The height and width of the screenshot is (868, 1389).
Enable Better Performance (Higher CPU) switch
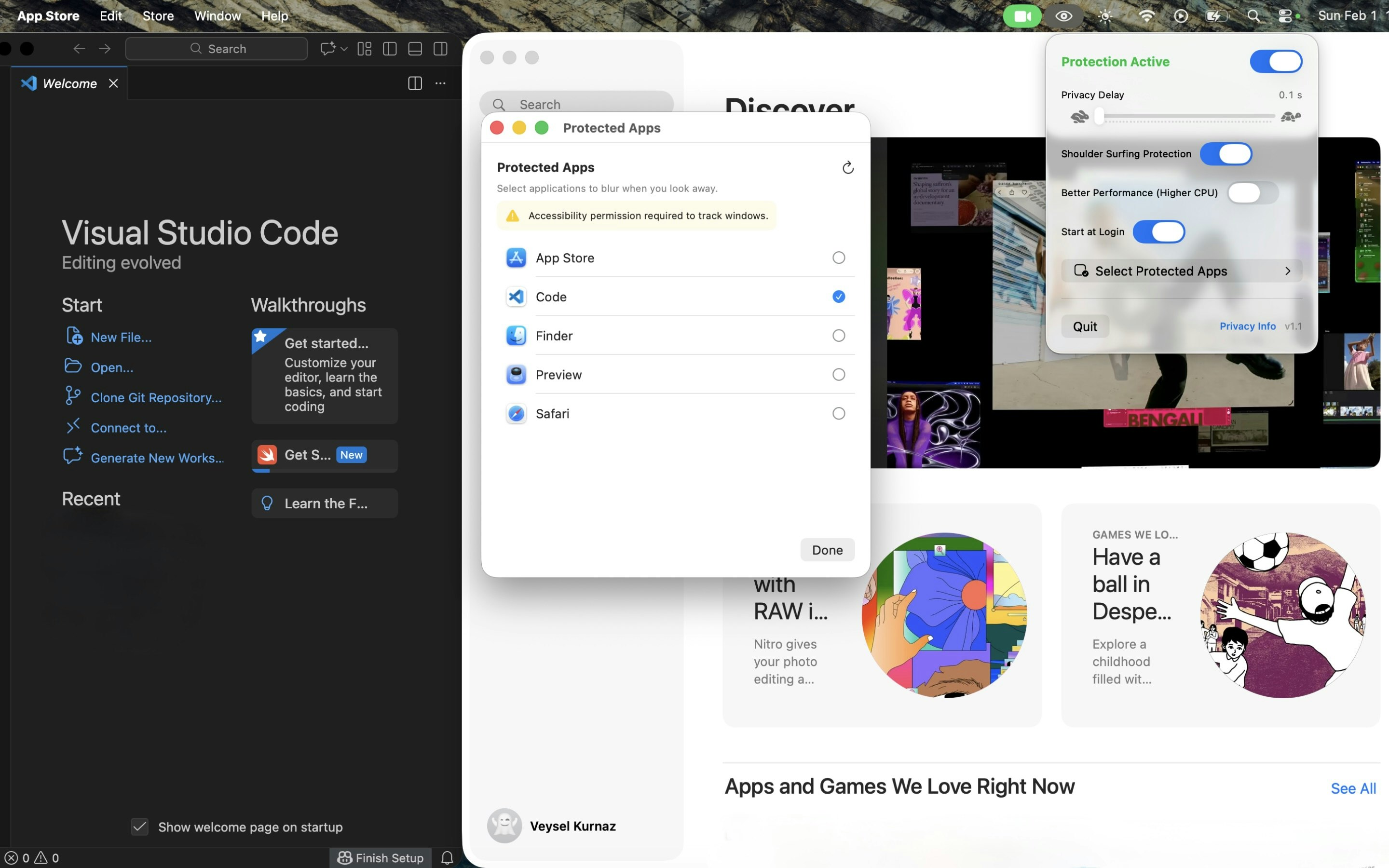tap(1253, 193)
